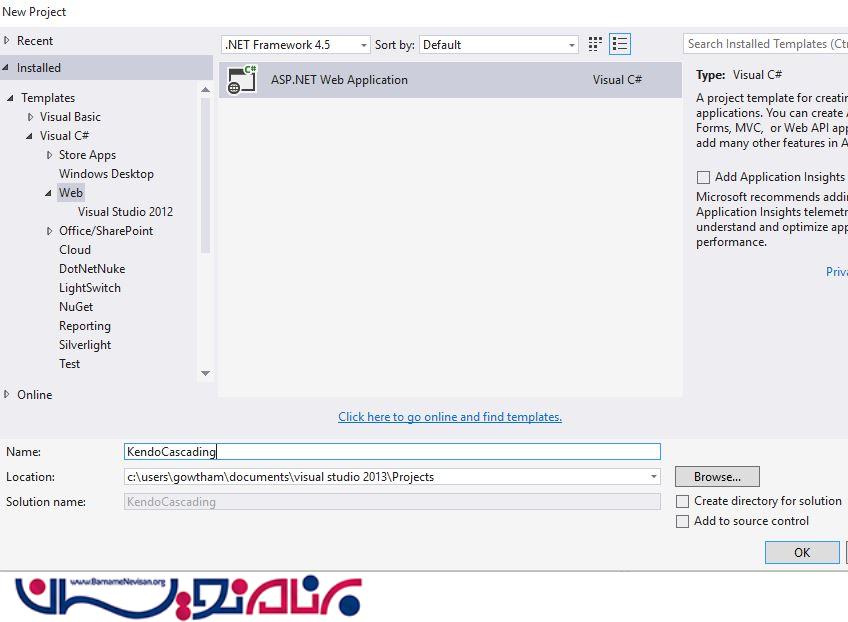The width and height of the screenshot is (848, 622).
Task: Collapse the Visual C# node
Action: coord(29,136)
